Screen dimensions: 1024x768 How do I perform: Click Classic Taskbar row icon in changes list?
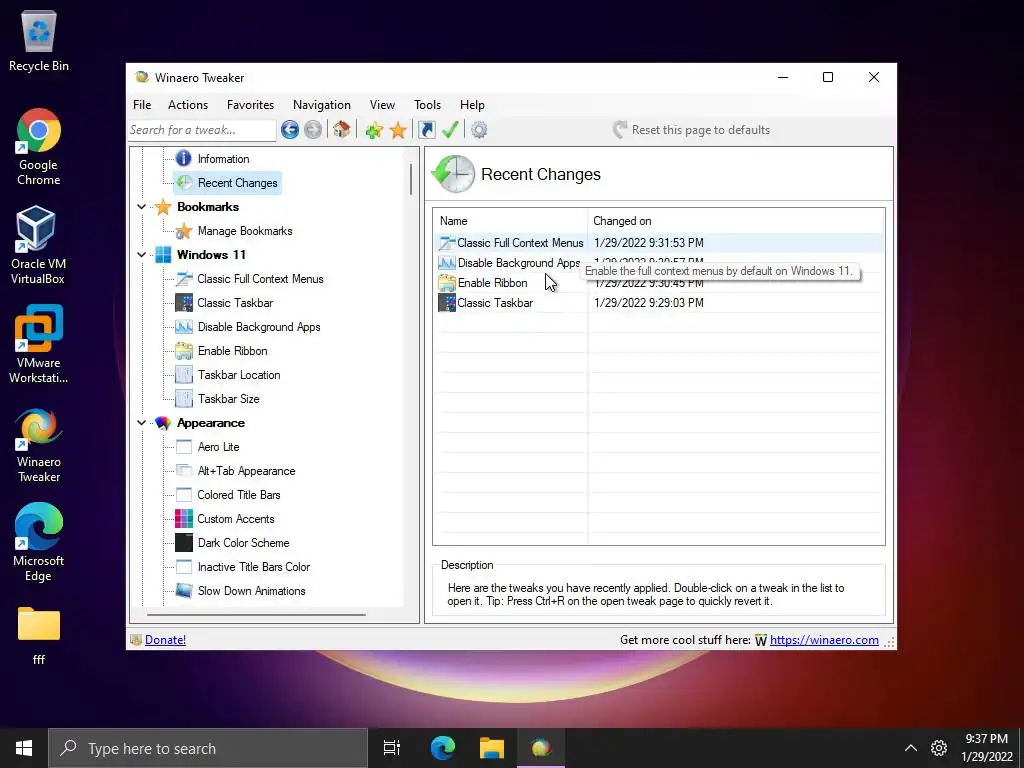(x=447, y=303)
